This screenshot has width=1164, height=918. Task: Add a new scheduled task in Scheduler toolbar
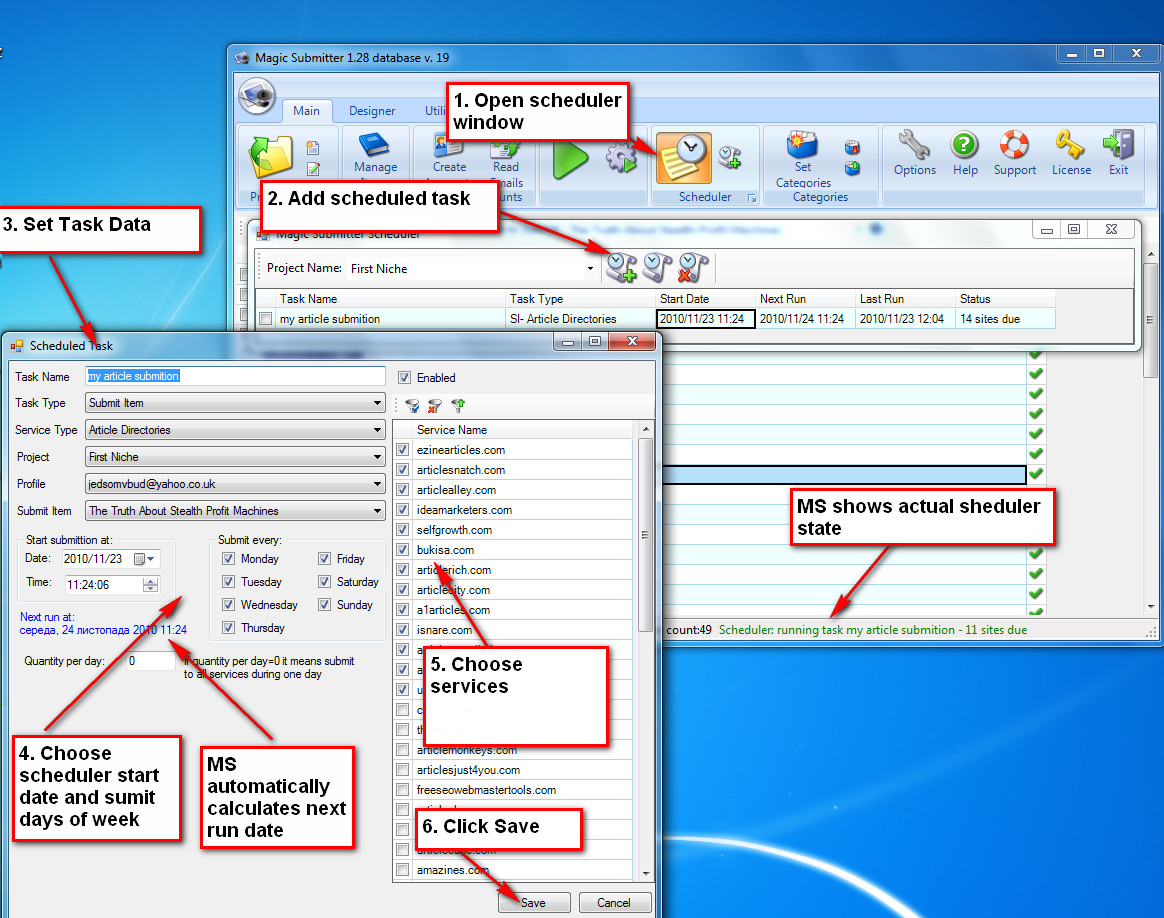(621, 268)
